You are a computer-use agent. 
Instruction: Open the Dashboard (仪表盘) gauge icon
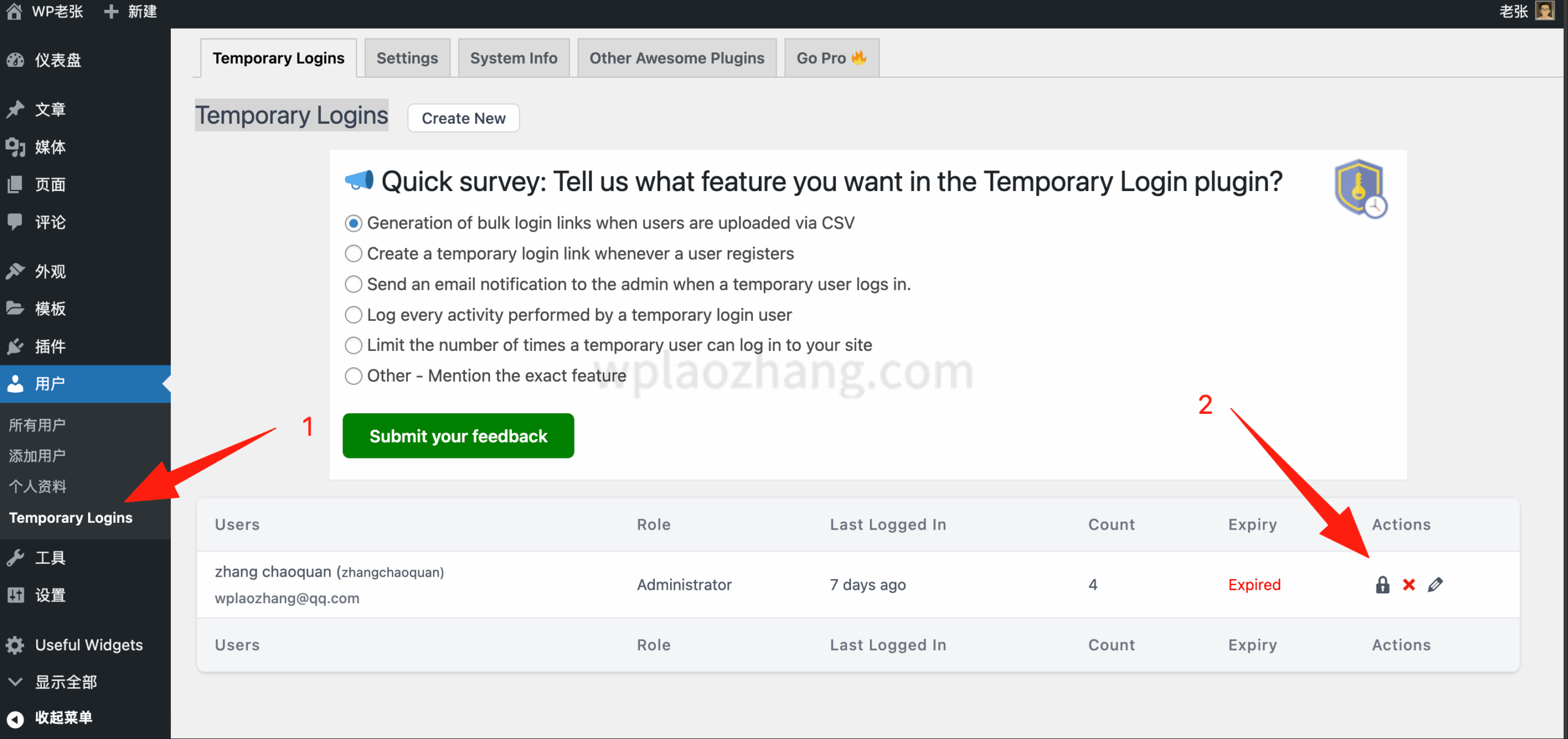point(15,60)
